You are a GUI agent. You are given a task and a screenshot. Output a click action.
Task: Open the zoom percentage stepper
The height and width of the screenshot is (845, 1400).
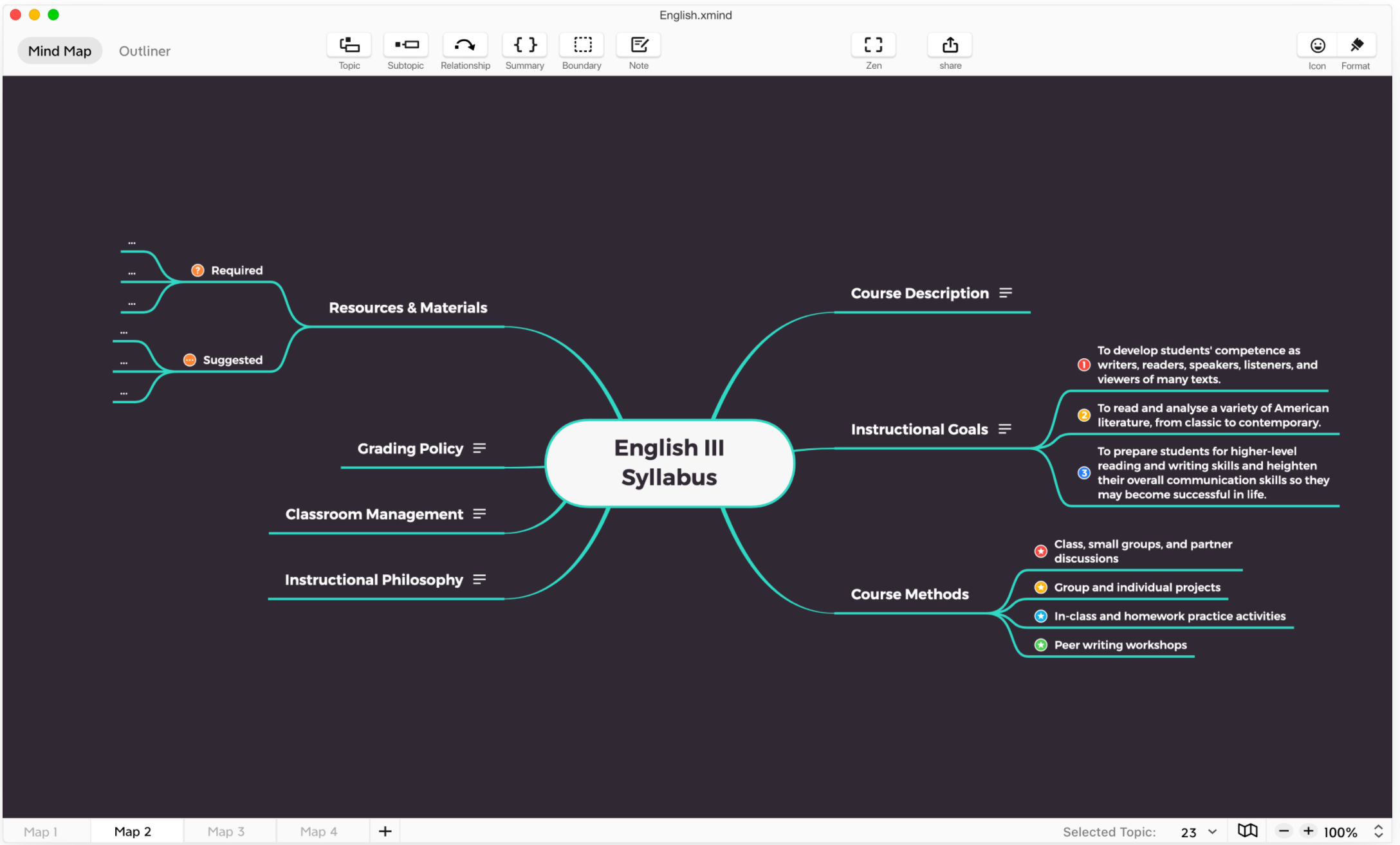pyautogui.click(x=1379, y=831)
